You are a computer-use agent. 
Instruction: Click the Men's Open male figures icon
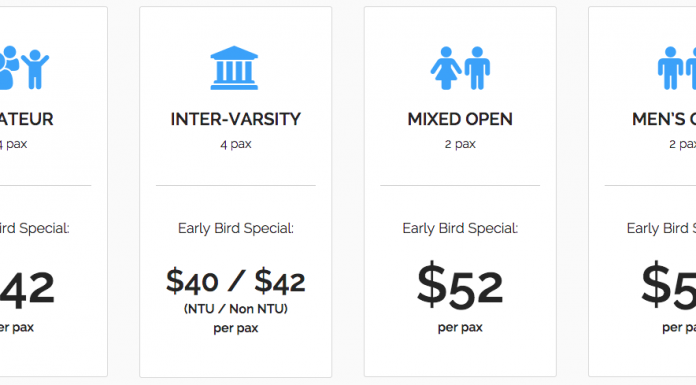[x=676, y=68]
